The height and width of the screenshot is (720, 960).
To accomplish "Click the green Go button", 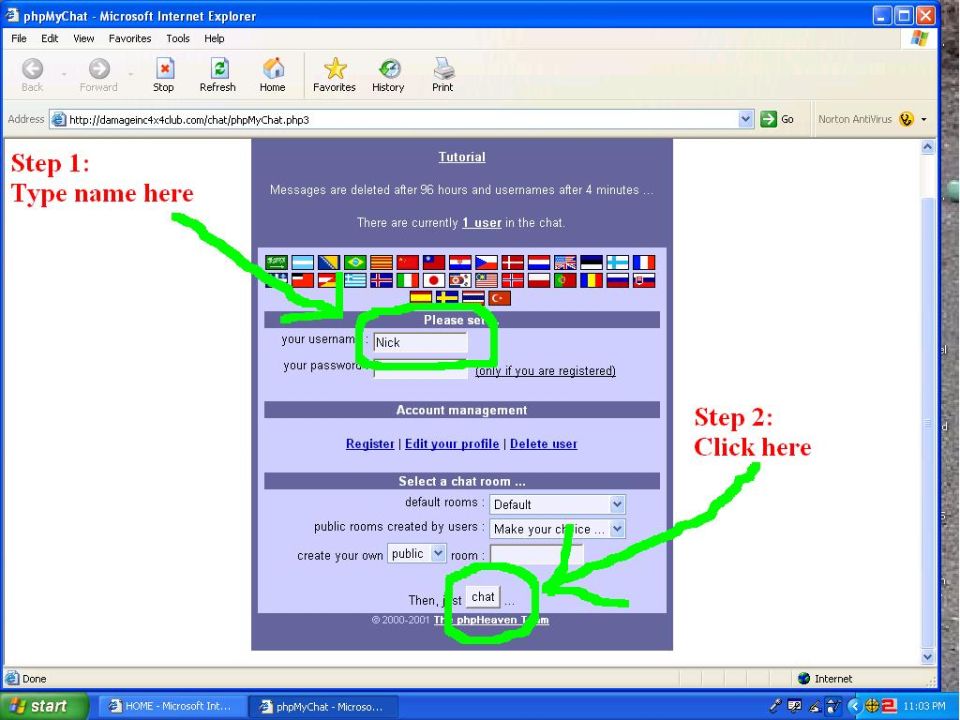I will coord(778,119).
